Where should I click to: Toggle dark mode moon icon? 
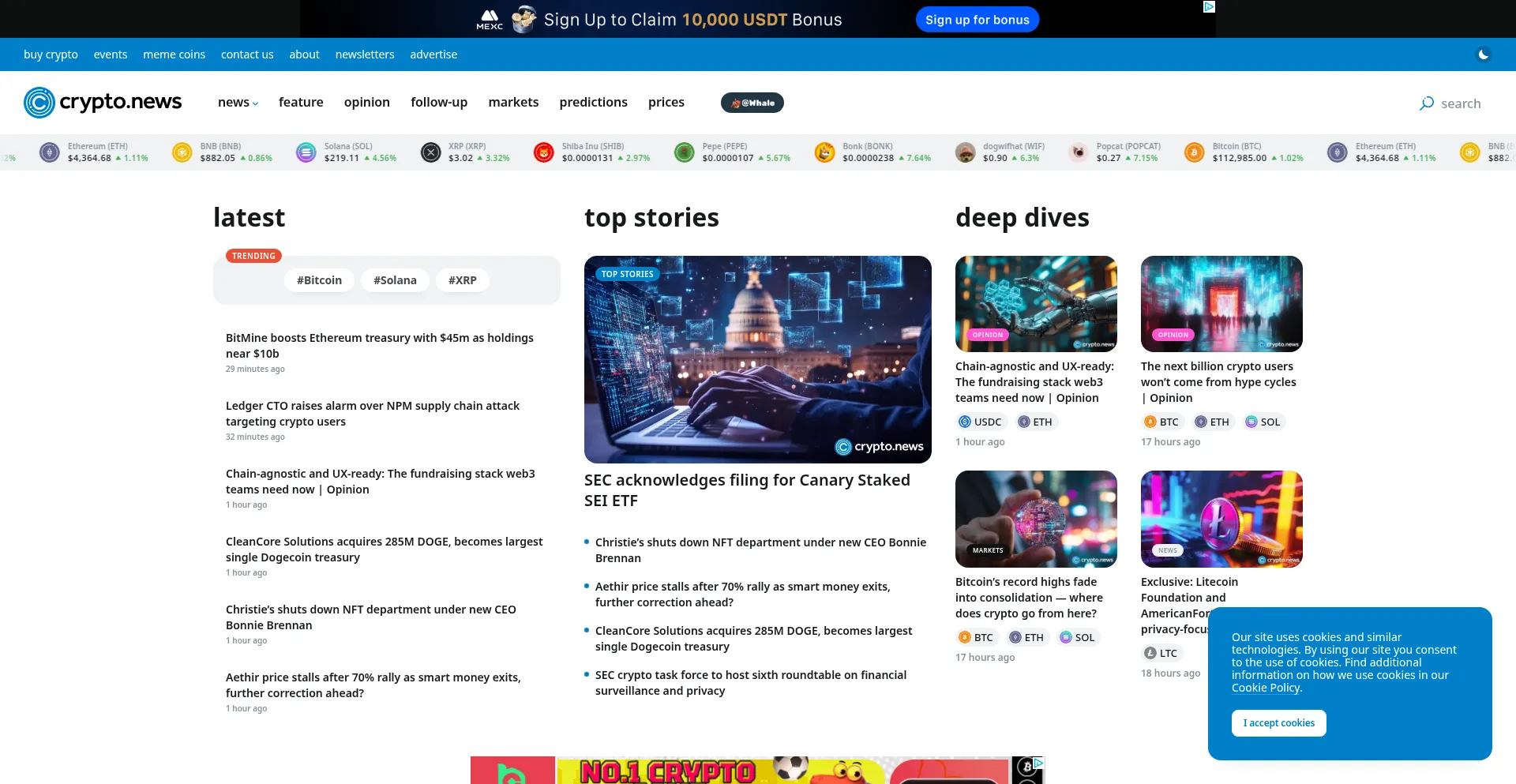tap(1484, 54)
